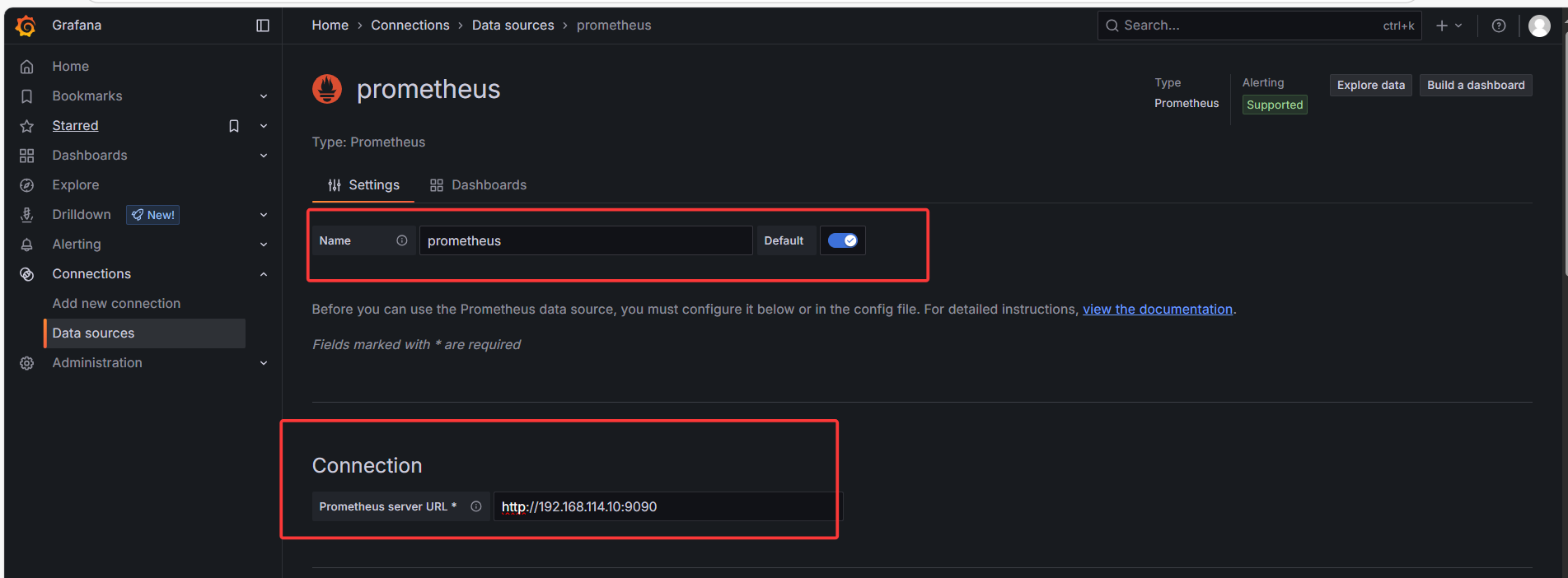Viewport: 1568px width, 578px height.
Task: Expand the Administration section chevron
Action: click(x=264, y=363)
